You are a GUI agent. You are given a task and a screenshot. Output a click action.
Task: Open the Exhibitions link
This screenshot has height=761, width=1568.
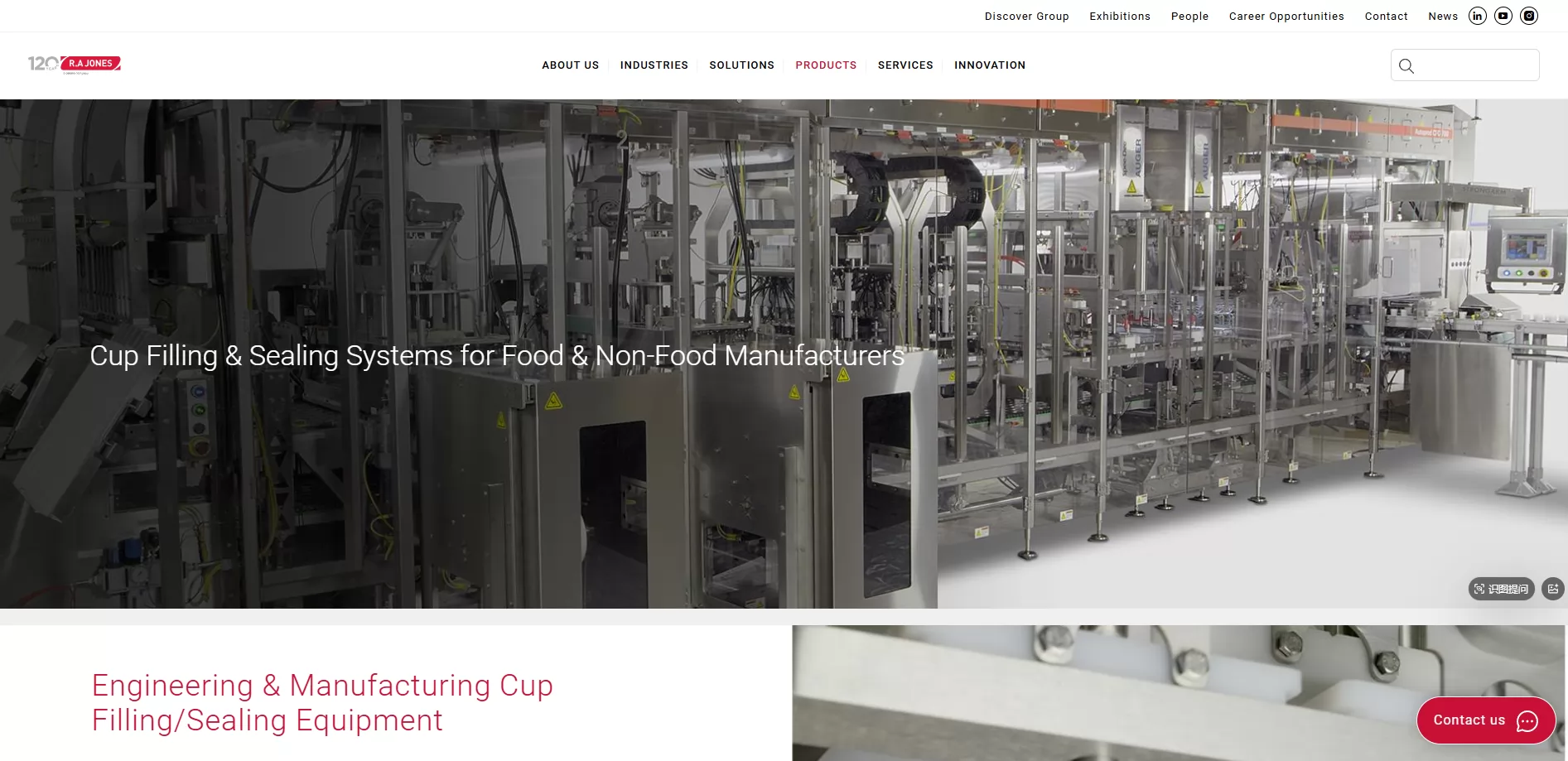[1120, 16]
